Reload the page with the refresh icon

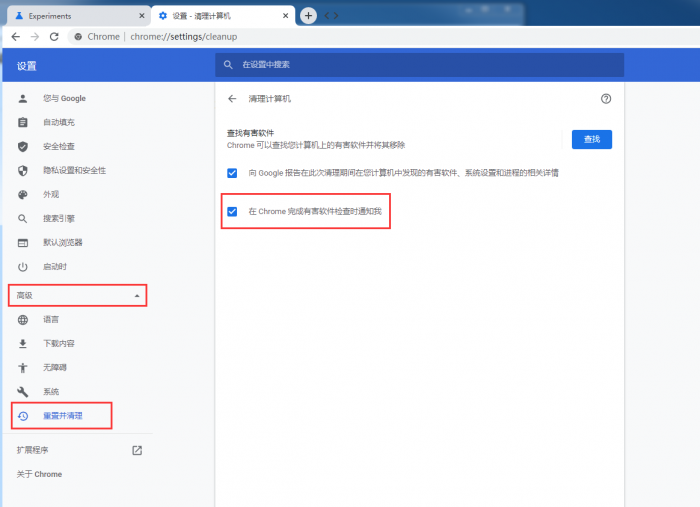coord(54,37)
